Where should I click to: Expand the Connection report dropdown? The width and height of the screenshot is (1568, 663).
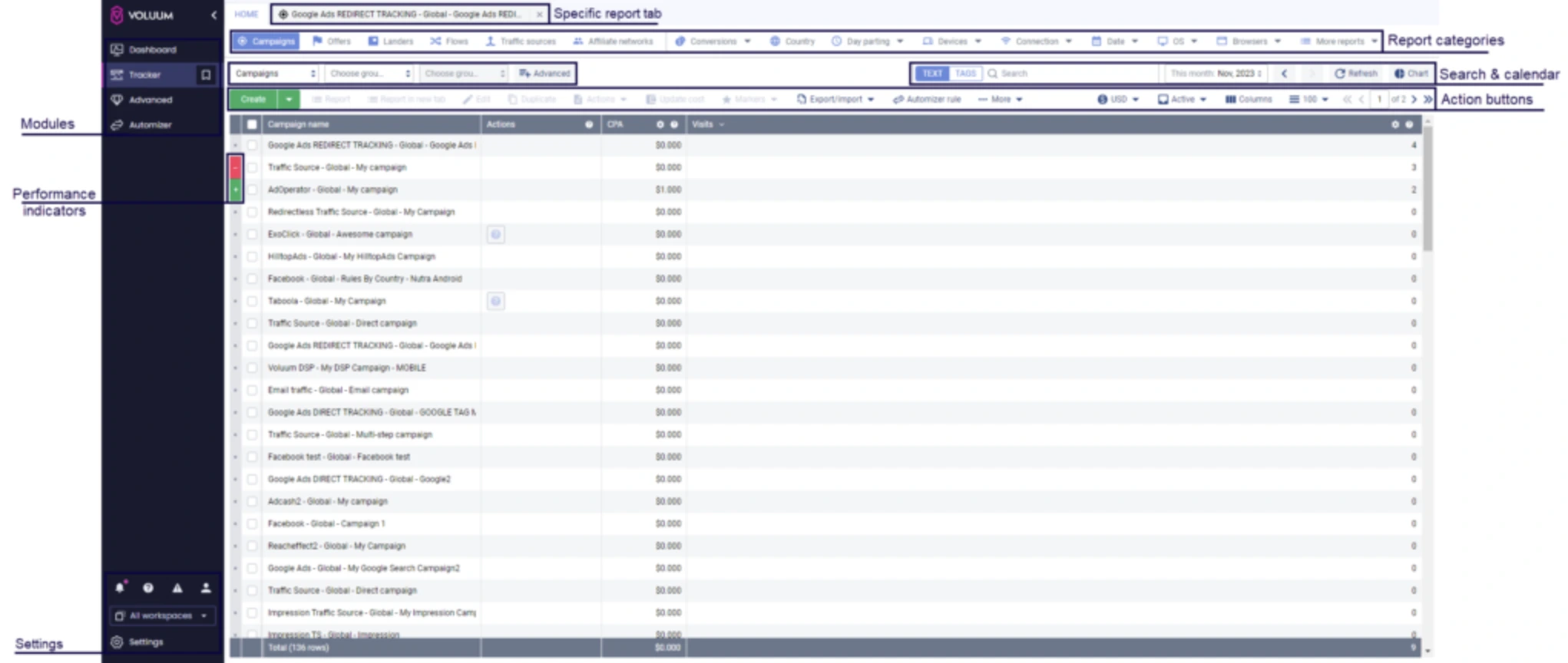point(1037,41)
